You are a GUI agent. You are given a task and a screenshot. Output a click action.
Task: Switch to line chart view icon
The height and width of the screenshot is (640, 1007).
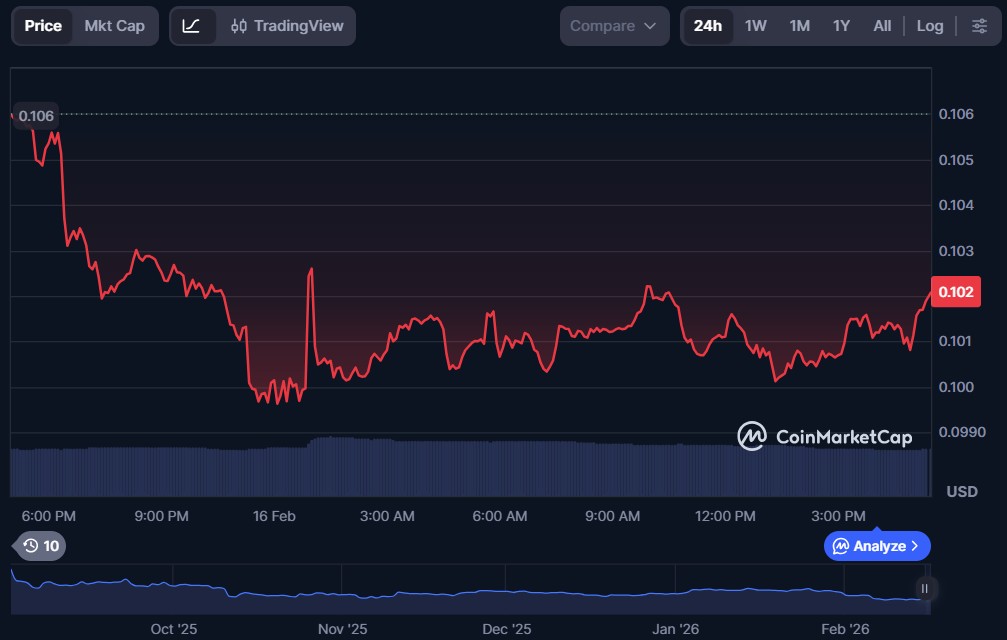tap(192, 26)
